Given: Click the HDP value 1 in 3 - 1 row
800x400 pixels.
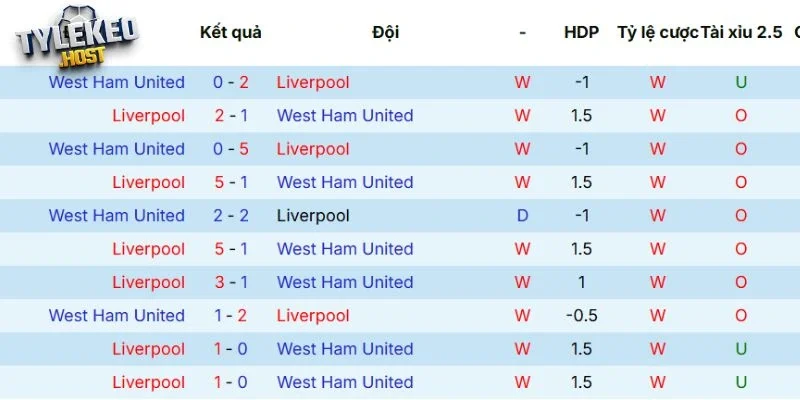Looking at the screenshot, I should [581, 282].
